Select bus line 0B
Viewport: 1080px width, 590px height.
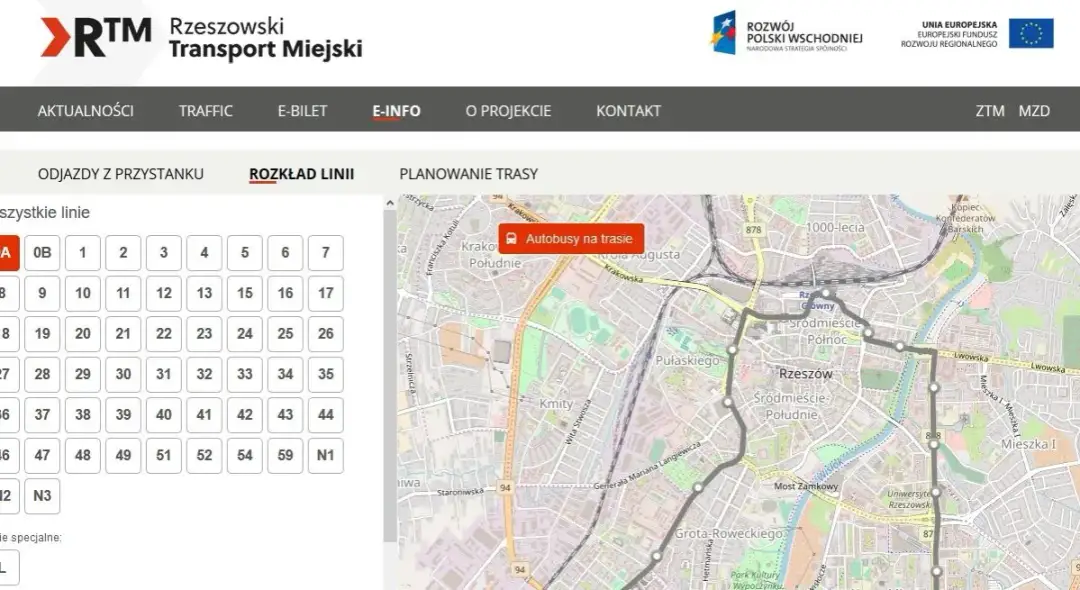click(x=42, y=253)
